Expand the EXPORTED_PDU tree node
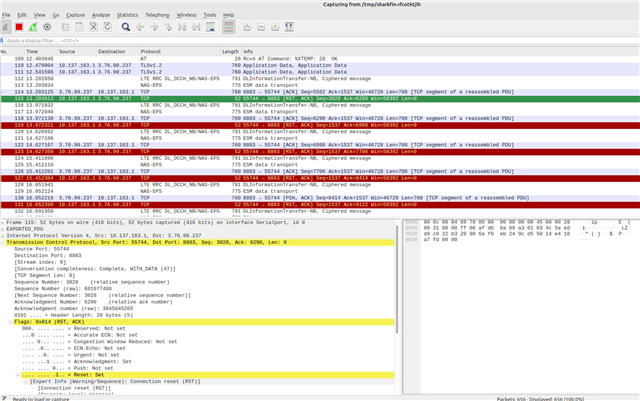640x401 pixels. pos(3,229)
